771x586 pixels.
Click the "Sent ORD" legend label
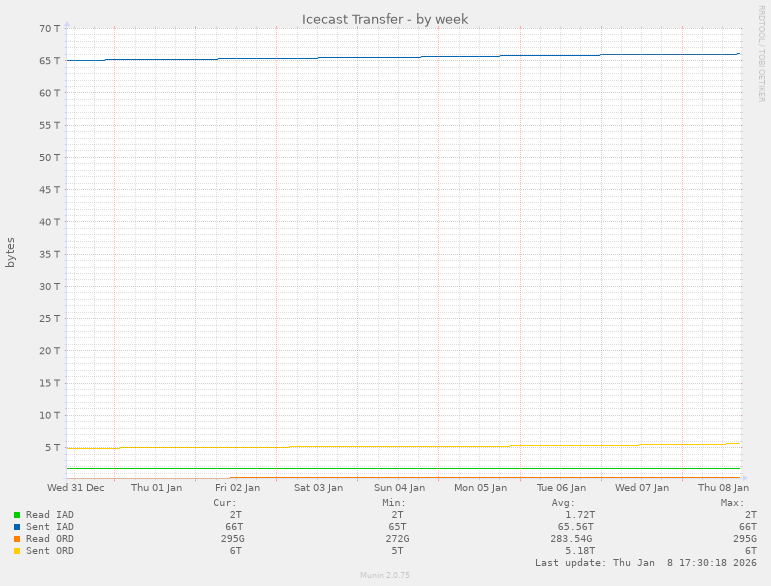click(49, 551)
